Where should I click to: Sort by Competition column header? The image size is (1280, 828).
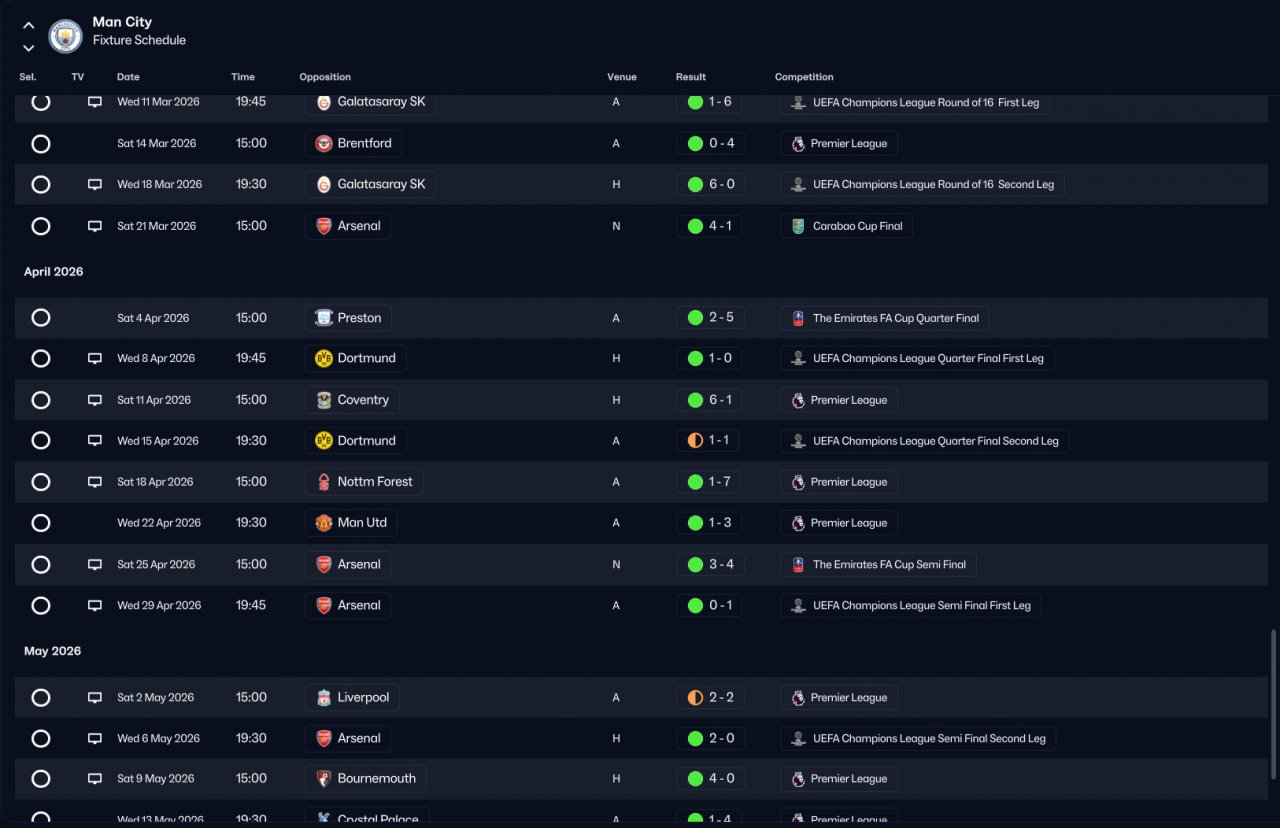pyautogui.click(x=804, y=77)
